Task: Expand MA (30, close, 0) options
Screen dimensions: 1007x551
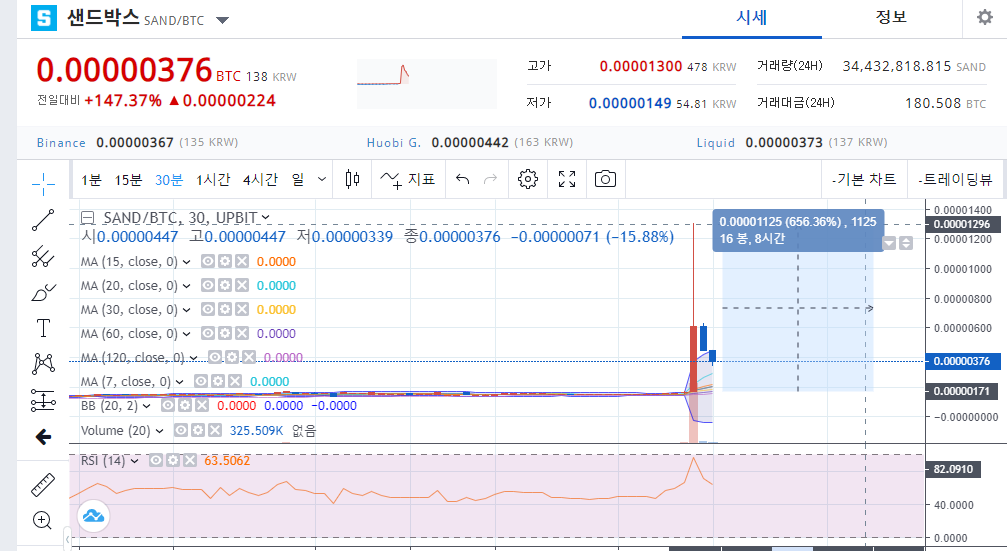Action: (x=186, y=310)
